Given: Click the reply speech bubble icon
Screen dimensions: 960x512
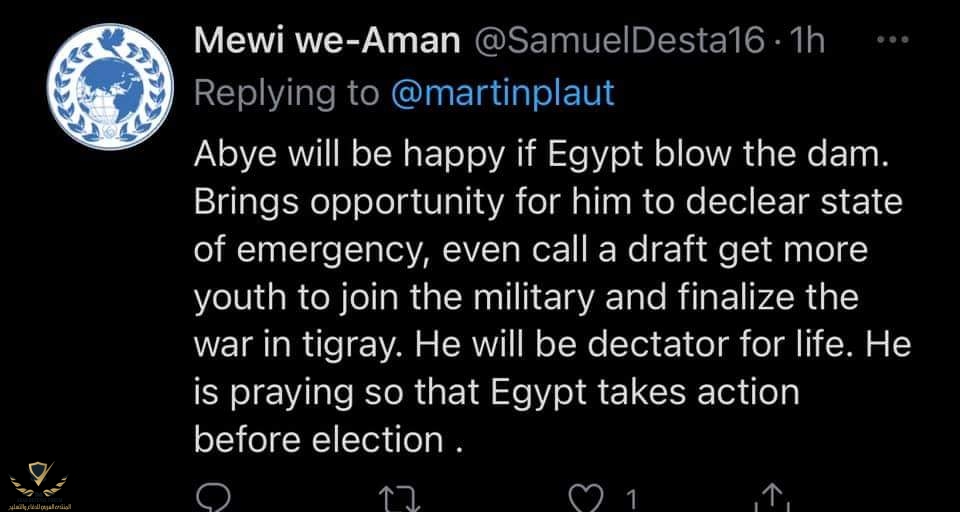Looking at the screenshot, I should pos(213,498).
